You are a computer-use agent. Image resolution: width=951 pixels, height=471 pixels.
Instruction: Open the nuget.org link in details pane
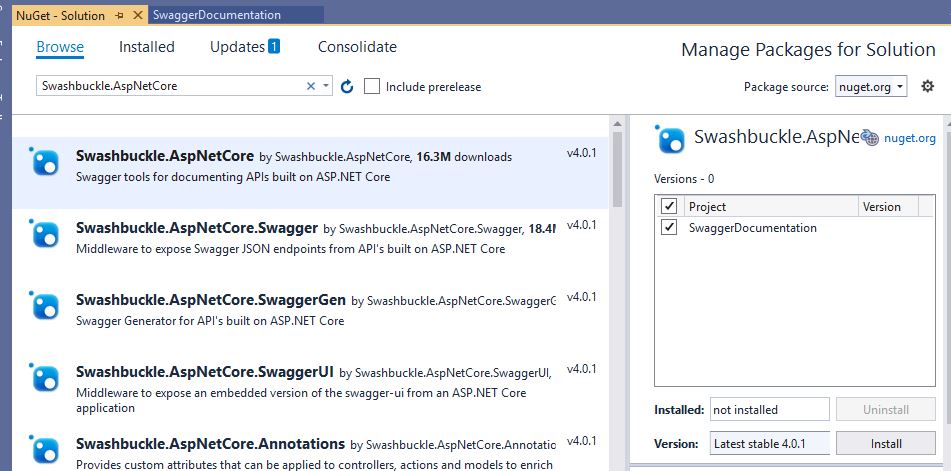pos(910,138)
